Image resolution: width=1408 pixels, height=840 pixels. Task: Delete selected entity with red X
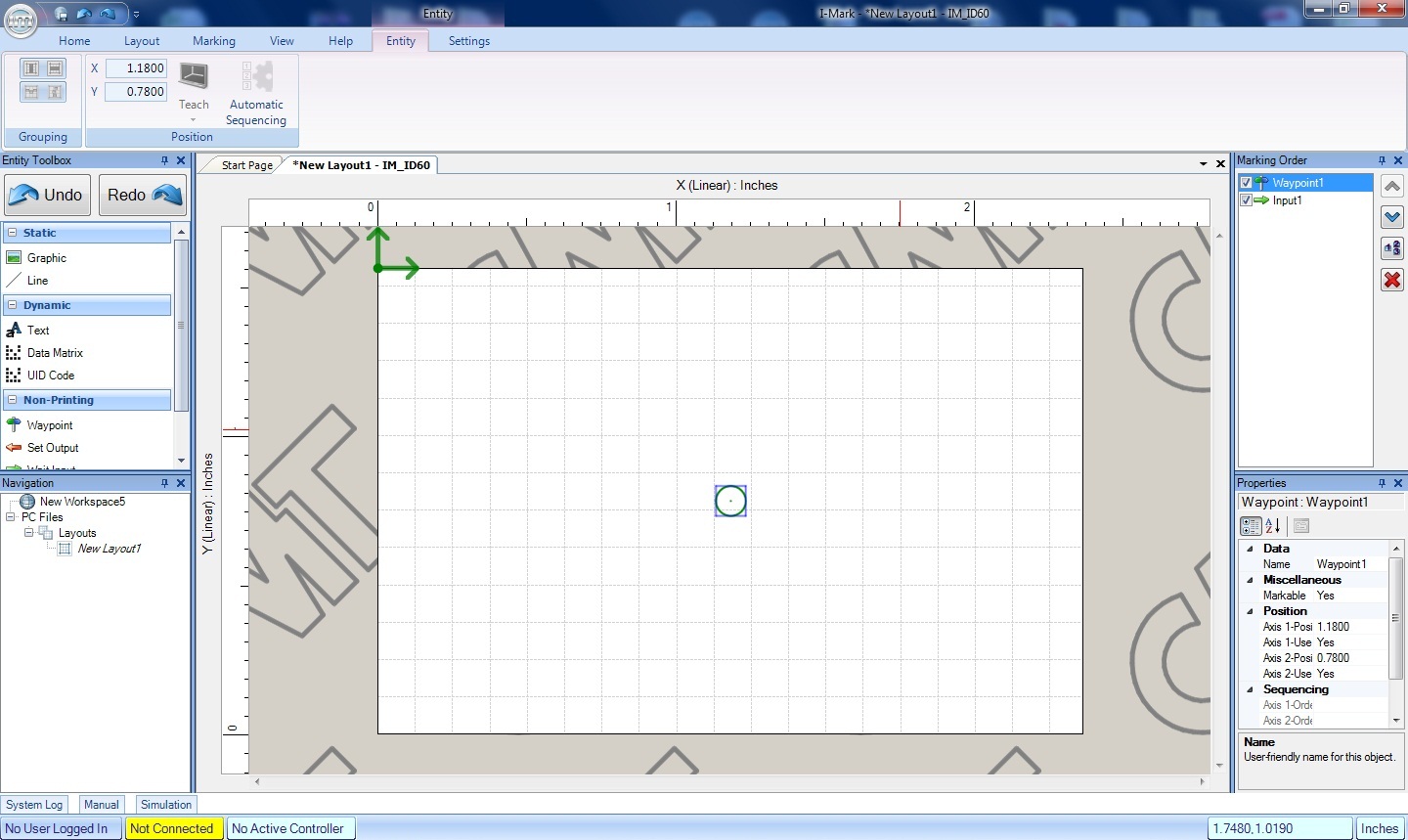click(1392, 281)
